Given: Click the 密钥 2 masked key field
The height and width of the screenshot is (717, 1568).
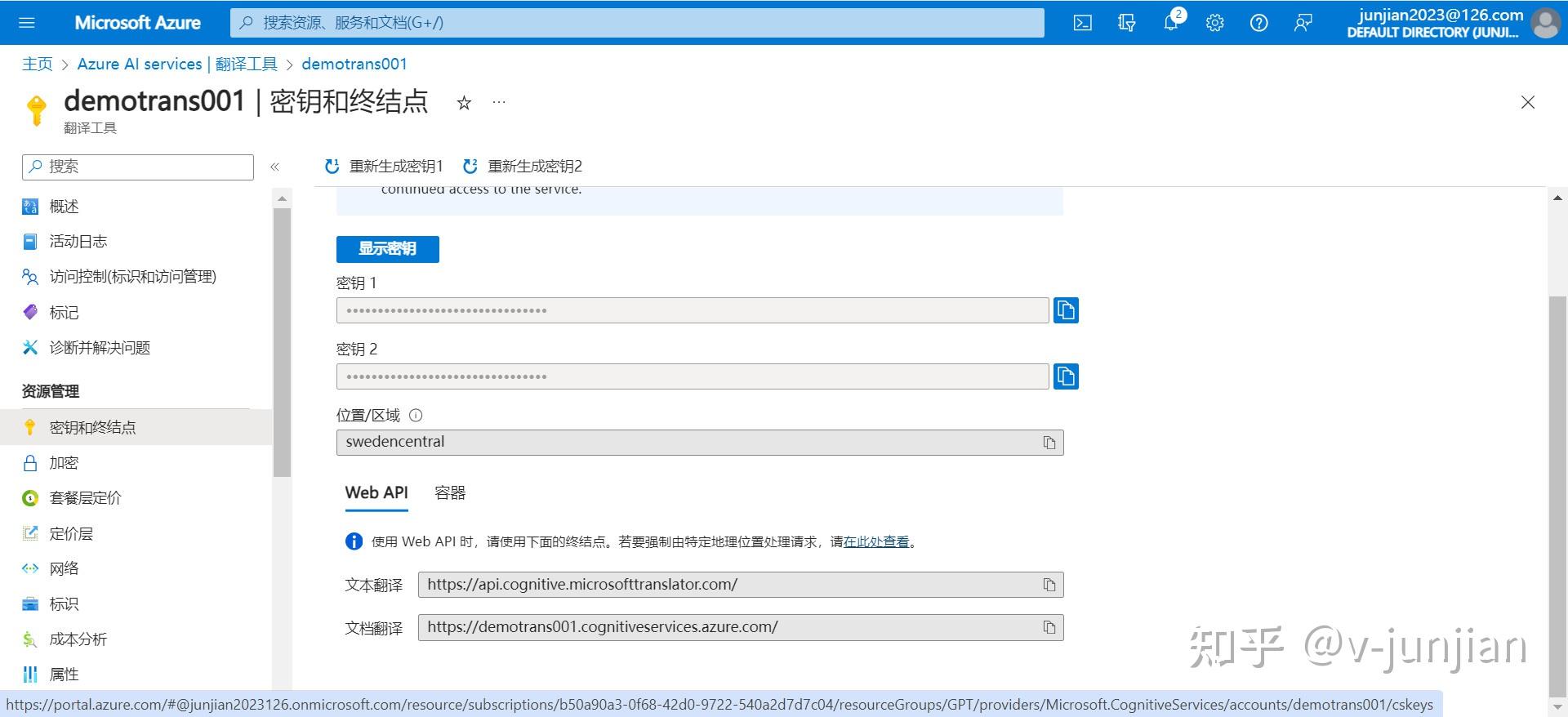Looking at the screenshot, I should 693,376.
